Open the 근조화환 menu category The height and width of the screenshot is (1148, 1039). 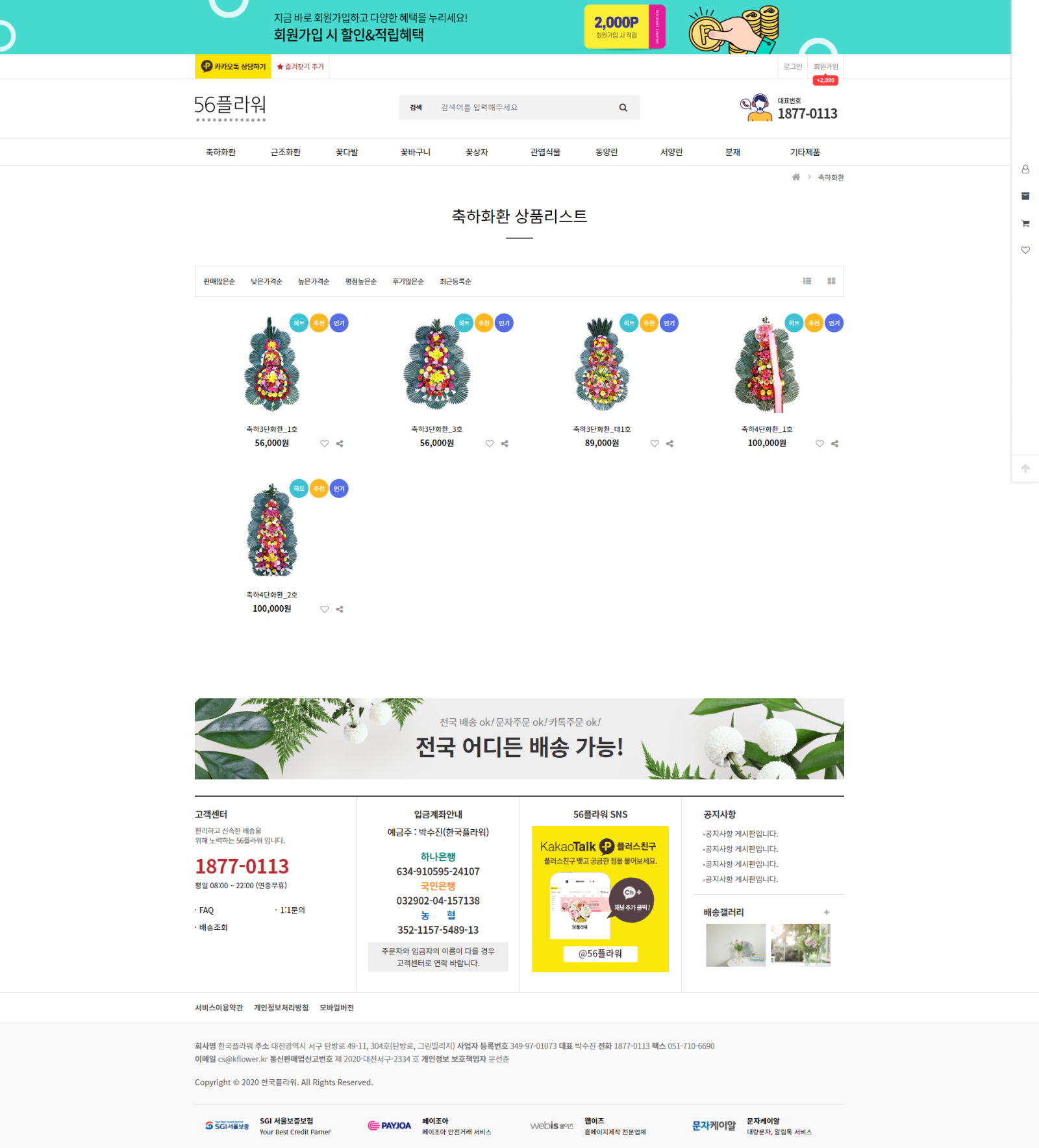(x=286, y=152)
